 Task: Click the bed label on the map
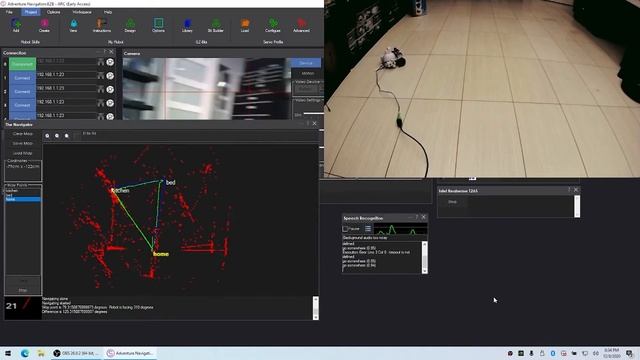pos(171,182)
